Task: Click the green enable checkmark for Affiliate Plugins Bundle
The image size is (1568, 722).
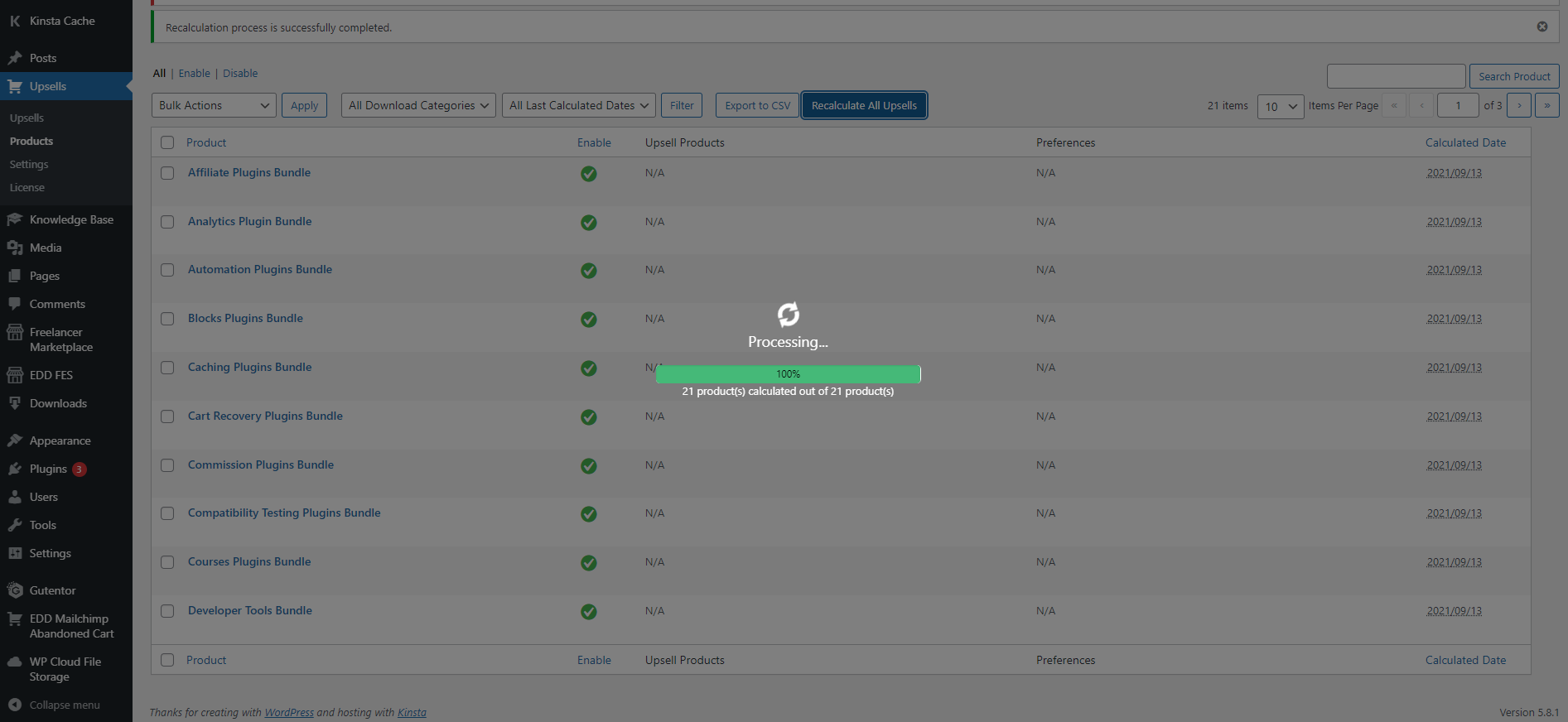Action: [588, 174]
